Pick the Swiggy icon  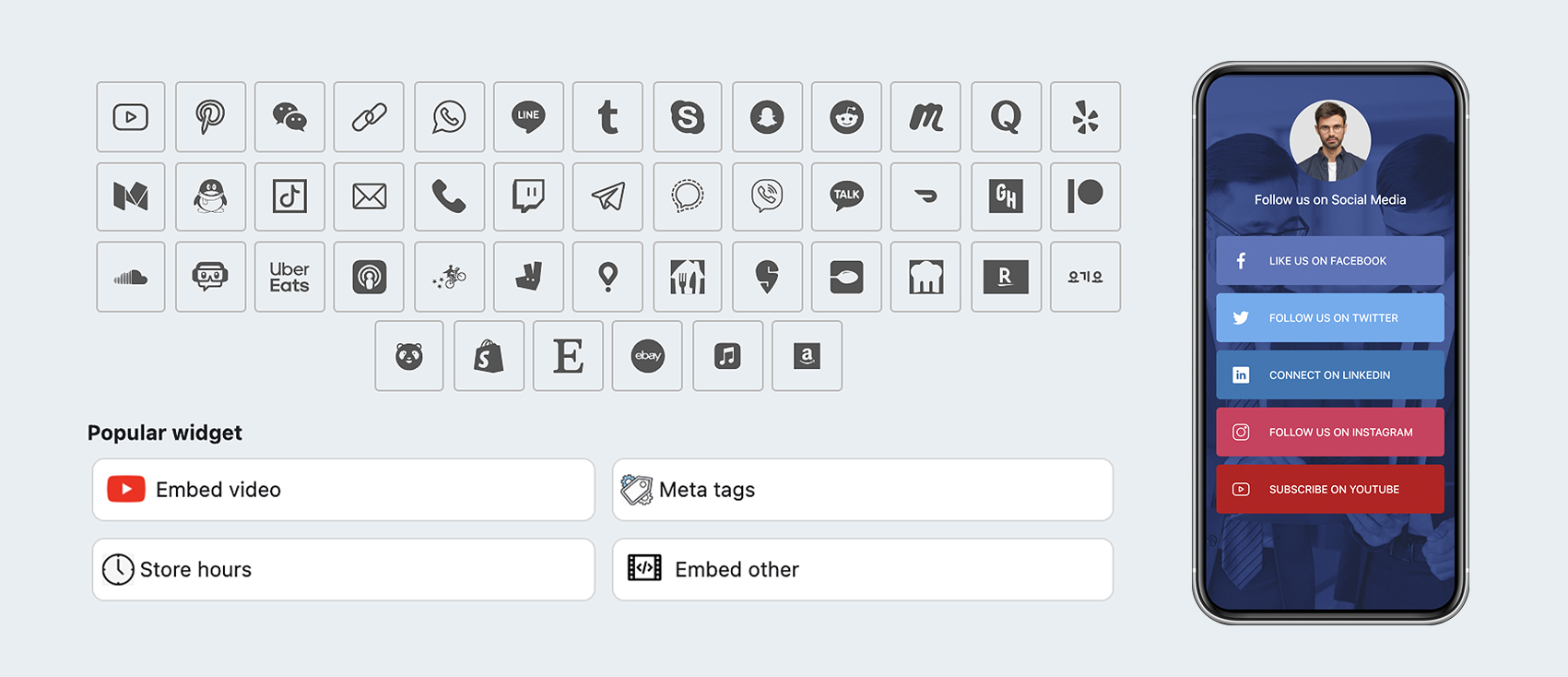tap(767, 277)
